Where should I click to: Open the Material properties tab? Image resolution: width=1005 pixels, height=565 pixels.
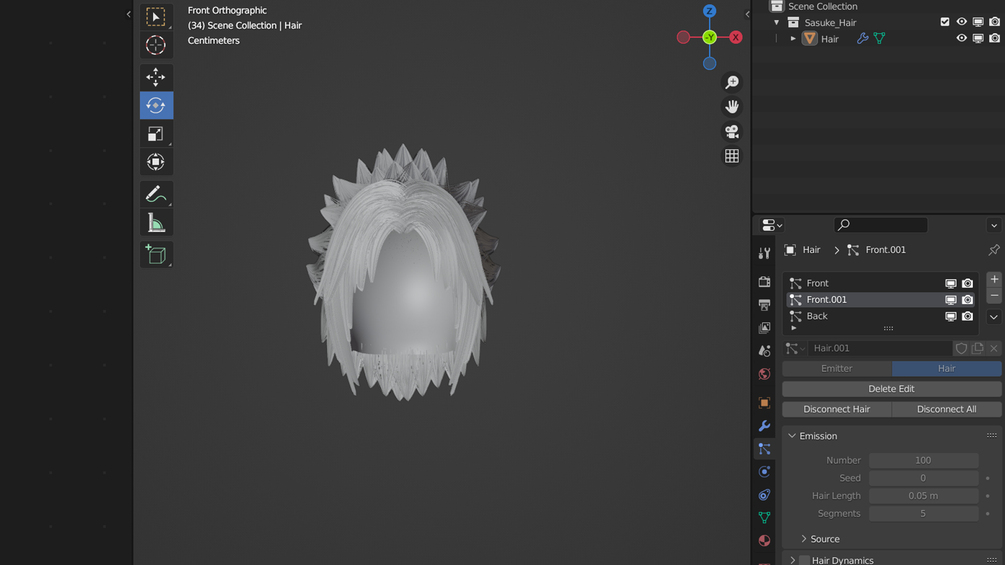(x=764, y=541)
